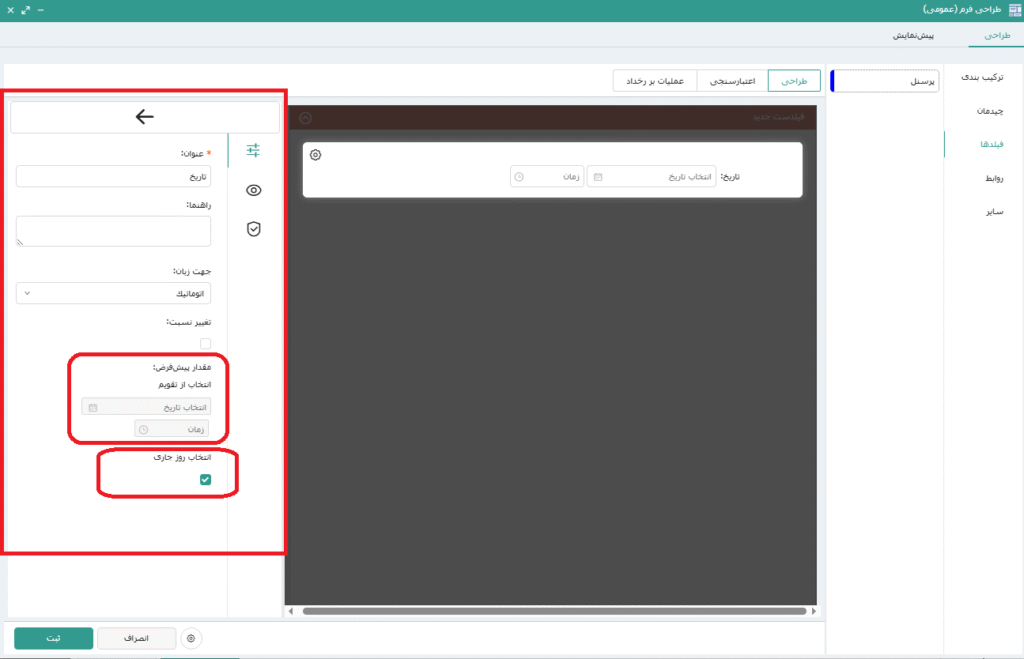This screenshot has width=1024, height=659.
Task: Open the default value زمان time picker
Action: tap(172, 429)
